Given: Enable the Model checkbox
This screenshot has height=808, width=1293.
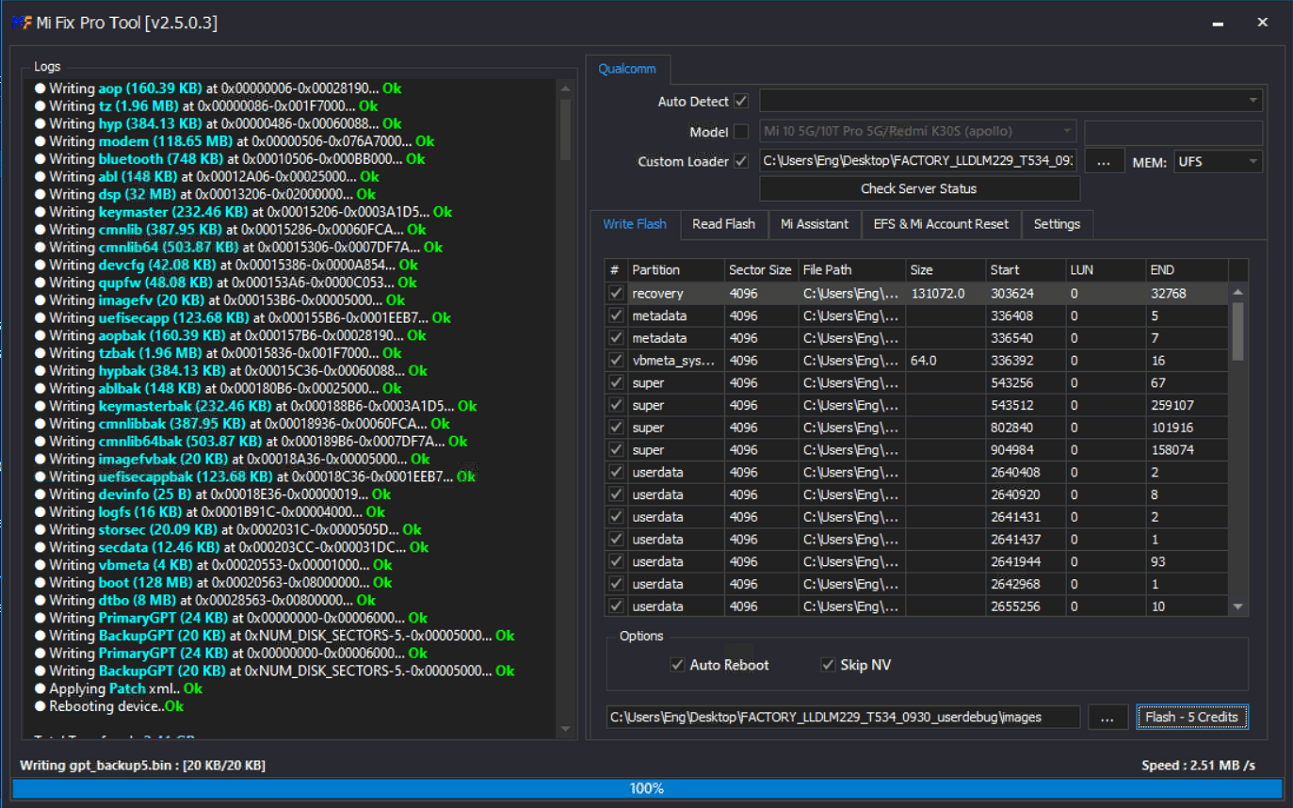Looking at the screenshot, I should coord(741,132).
